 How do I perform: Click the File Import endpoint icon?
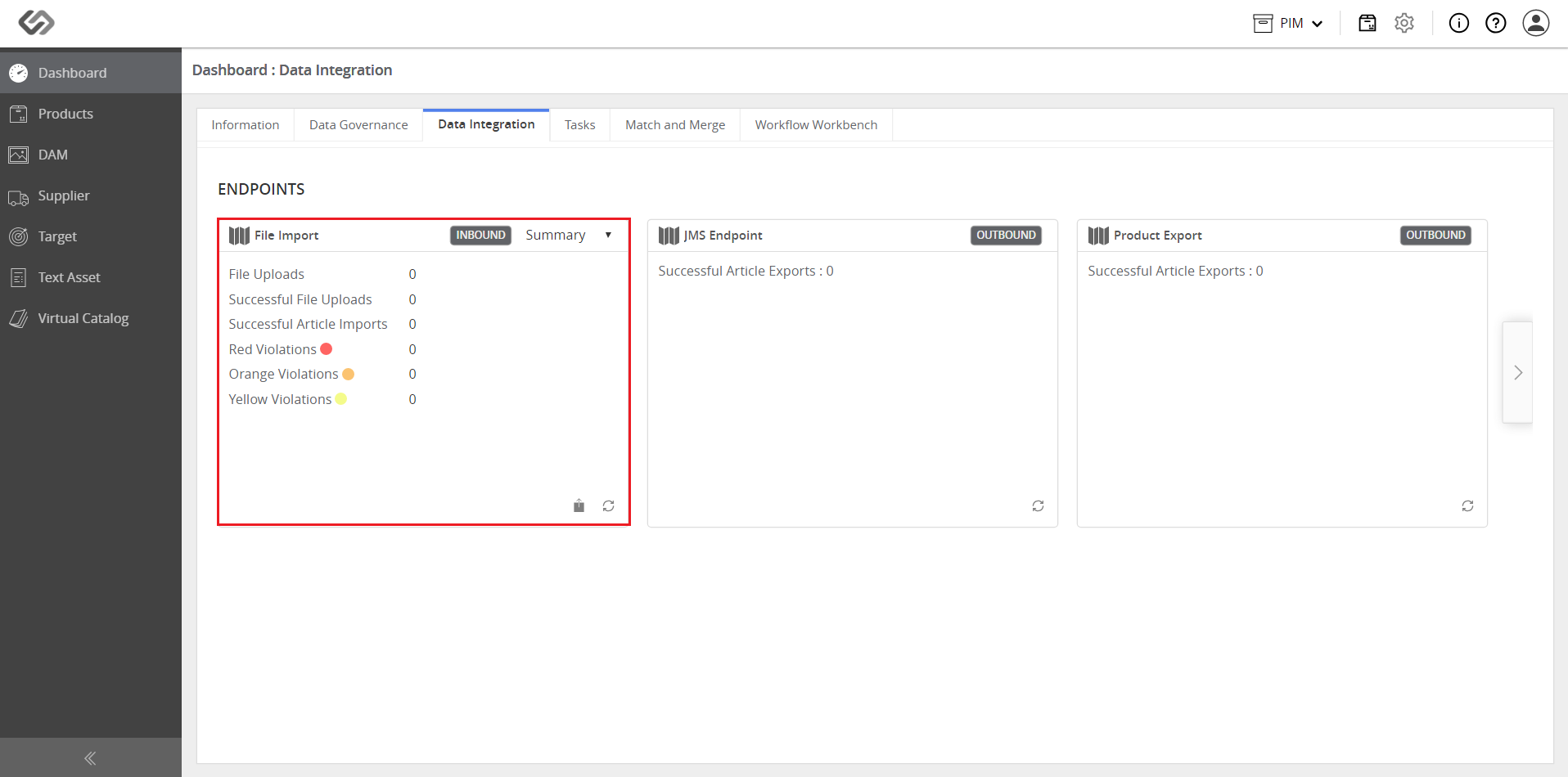click(239, 236)
